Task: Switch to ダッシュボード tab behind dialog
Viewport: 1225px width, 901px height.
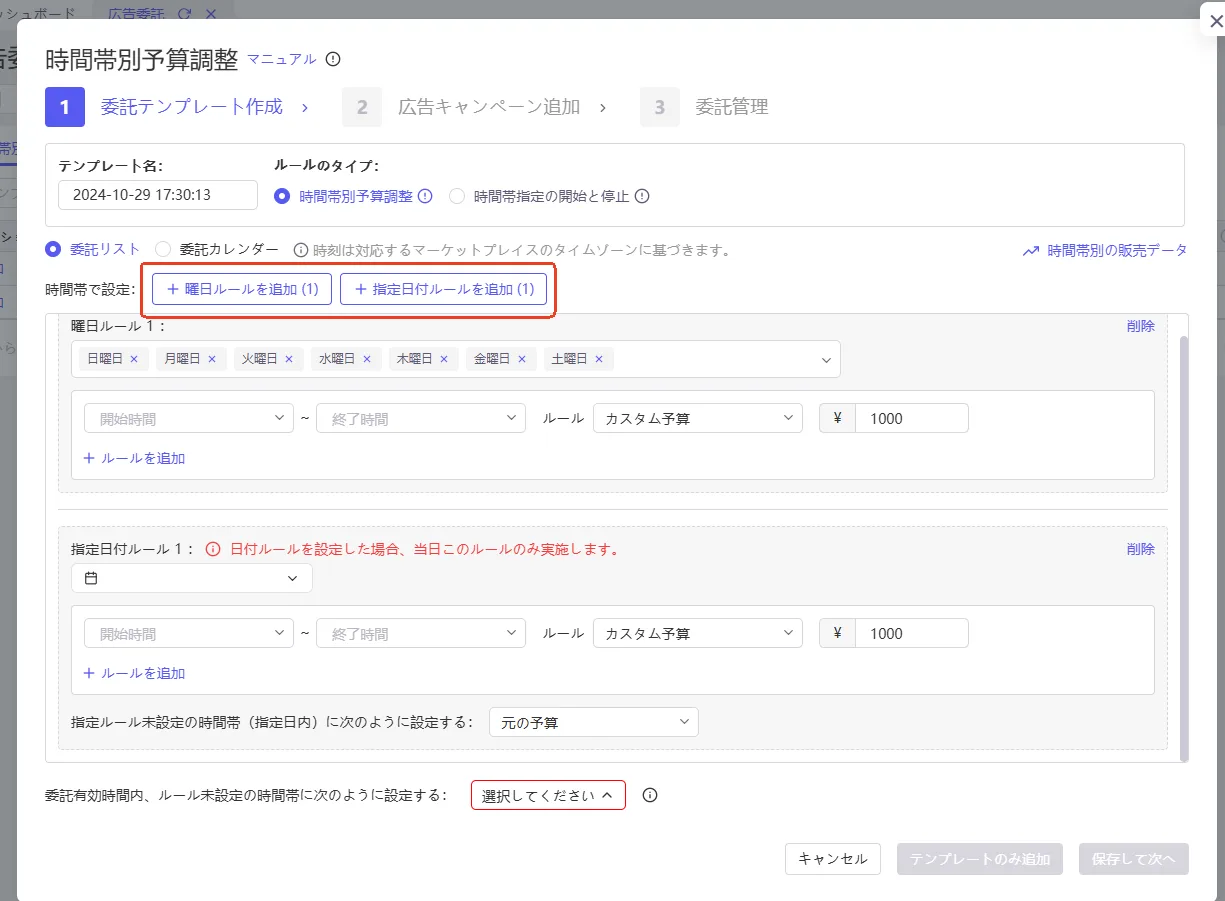Action: 38,14
